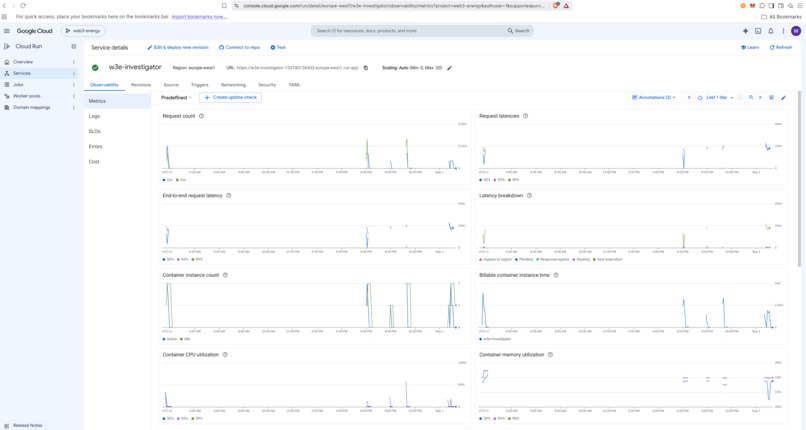Reset zoom with magnifier icon in toolbar
The image size is (806, 430).
point(751,98)
